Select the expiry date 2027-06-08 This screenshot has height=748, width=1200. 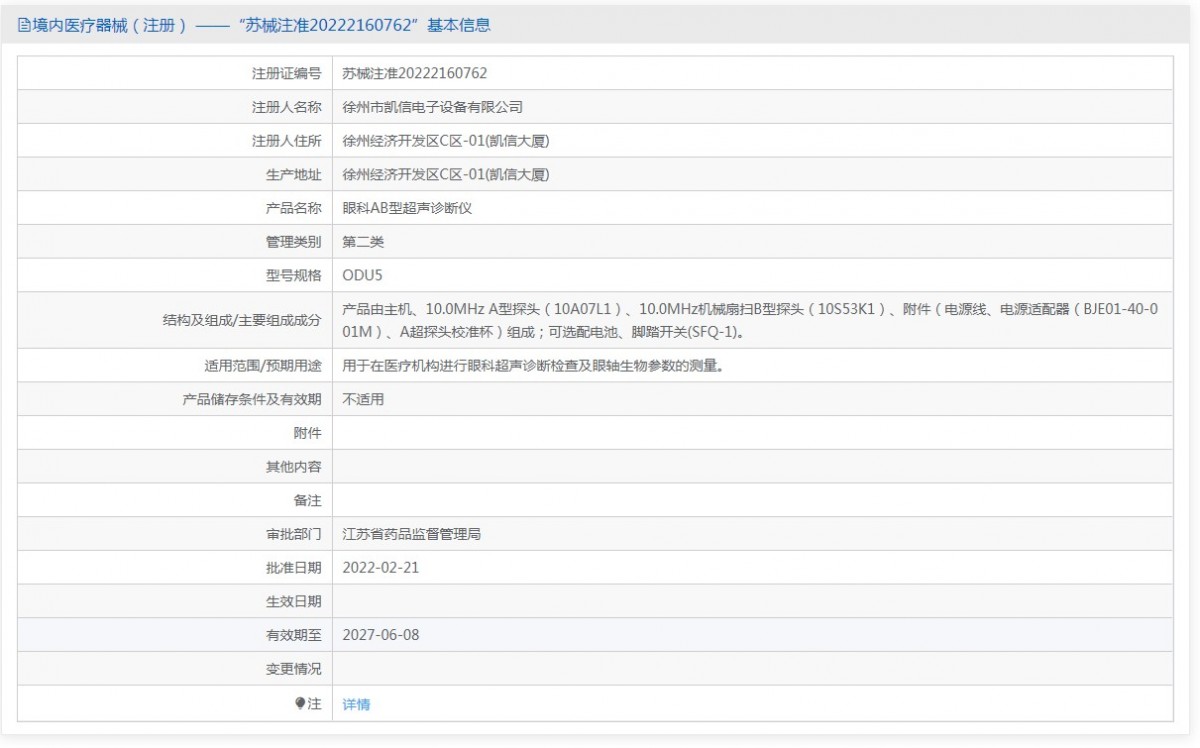[x=381, y=635]
